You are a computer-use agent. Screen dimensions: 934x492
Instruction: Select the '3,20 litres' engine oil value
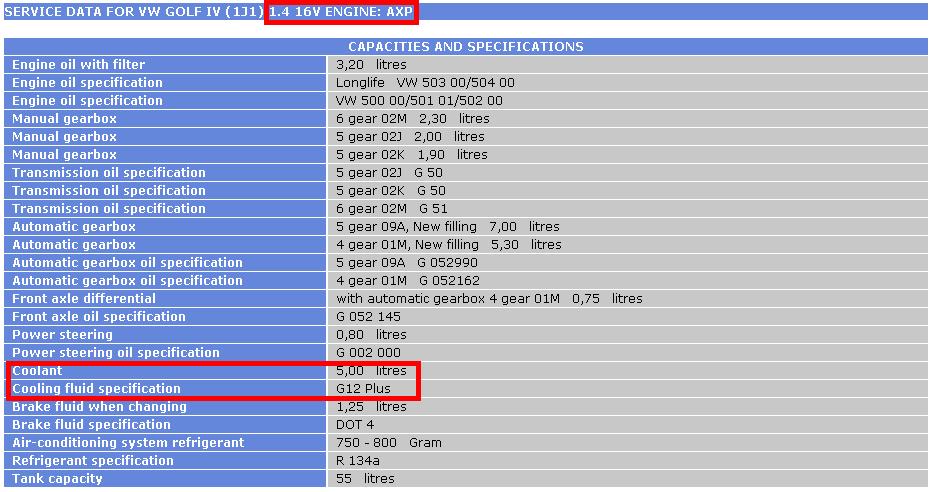tap(371, 64)
